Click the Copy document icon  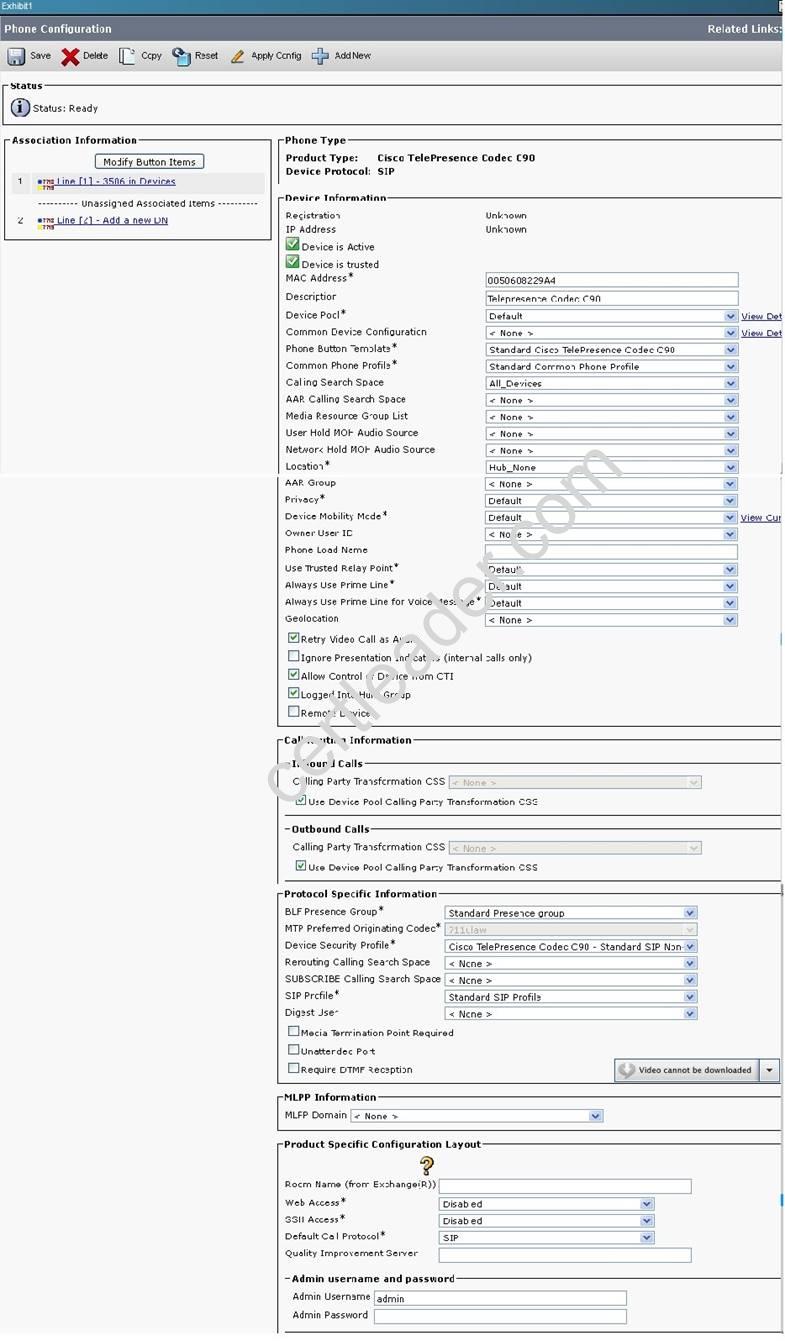[127, 56]
